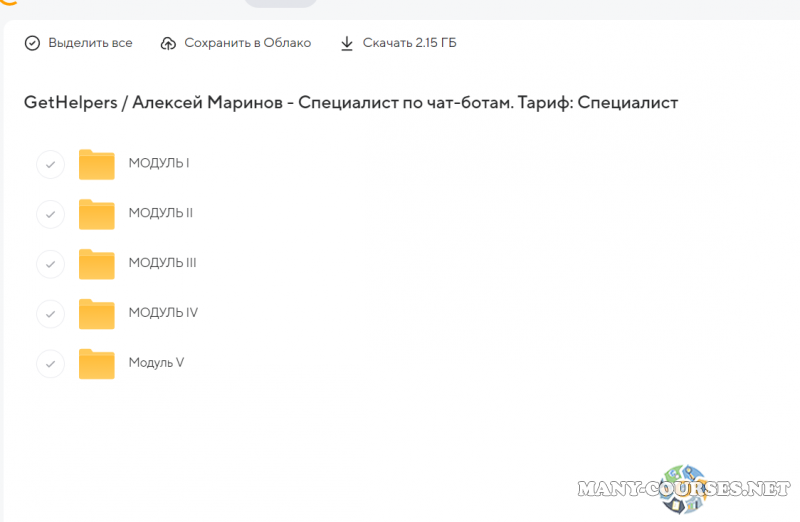800x522 pixels.
Task: Toggle the checkbox for МОДУЛЬ IV
Action: 50,314
